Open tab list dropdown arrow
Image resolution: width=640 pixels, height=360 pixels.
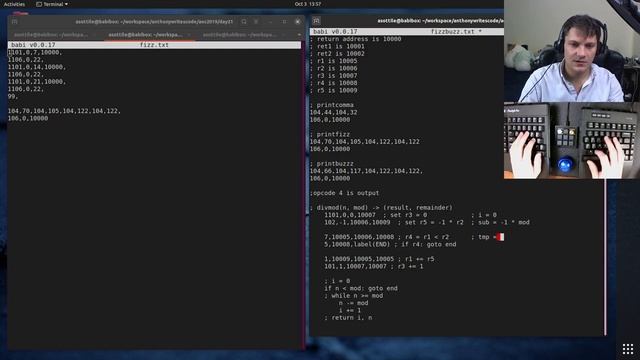[x=299, y=35]
